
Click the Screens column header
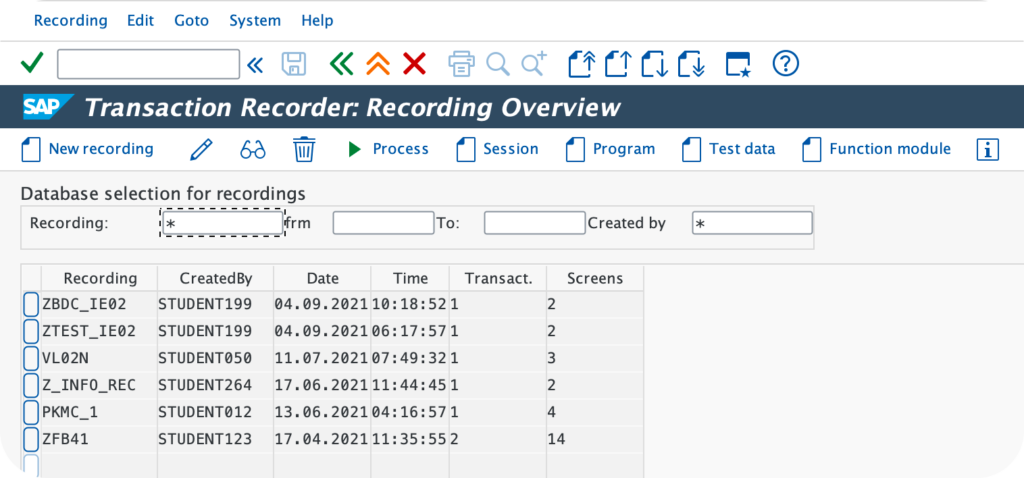[x=595, y=279]
